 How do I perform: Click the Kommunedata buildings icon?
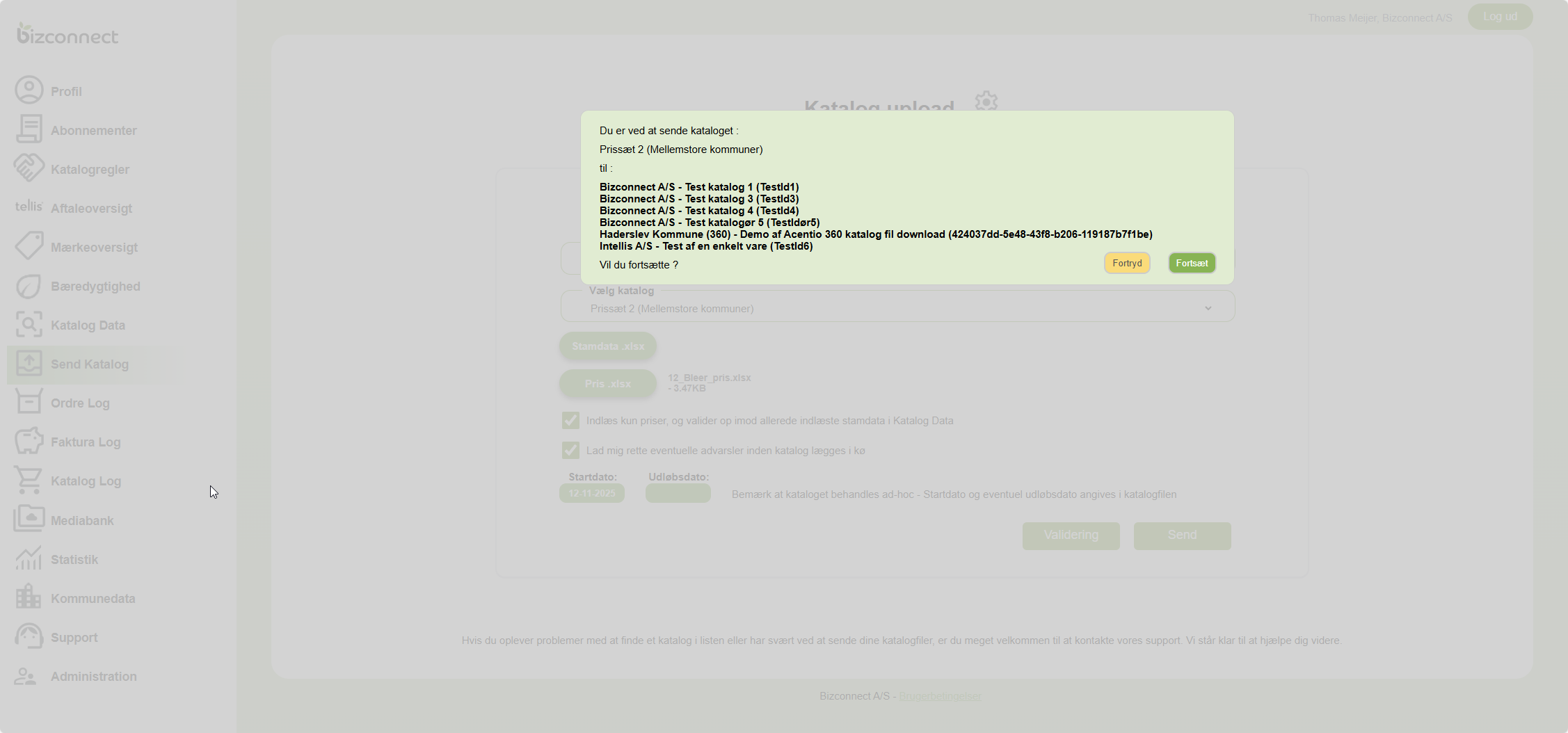(x=29, y=597)
